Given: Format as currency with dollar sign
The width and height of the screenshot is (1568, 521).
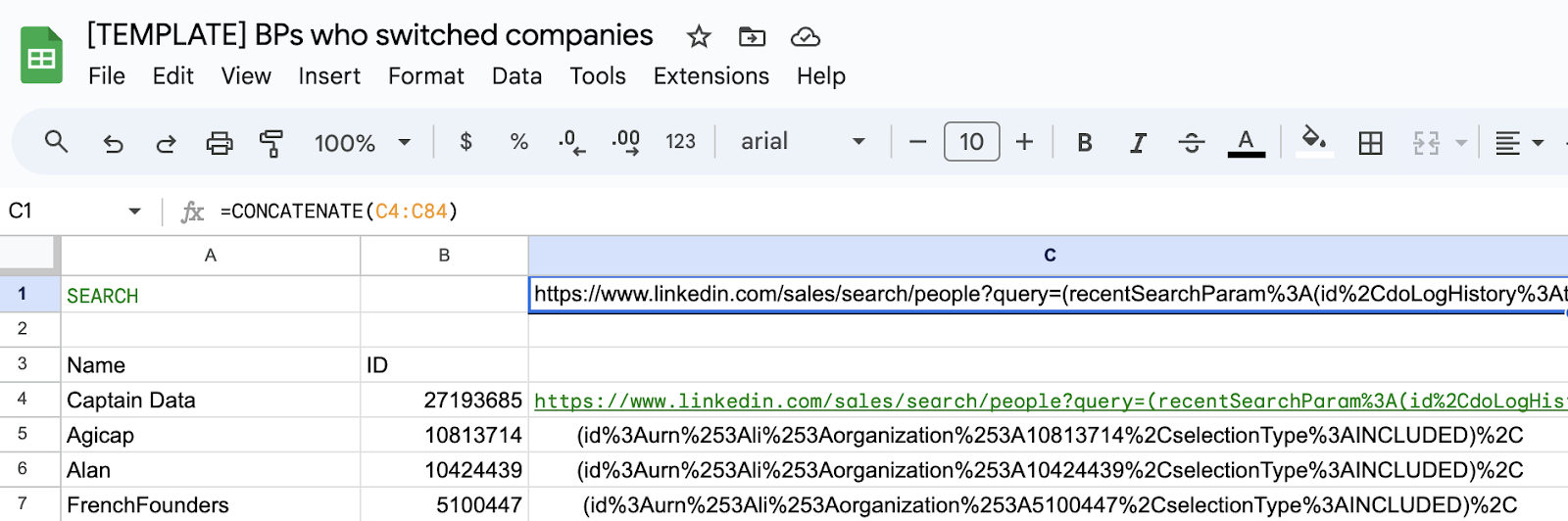Looking at the screenshot, I should tap(466, 142).
